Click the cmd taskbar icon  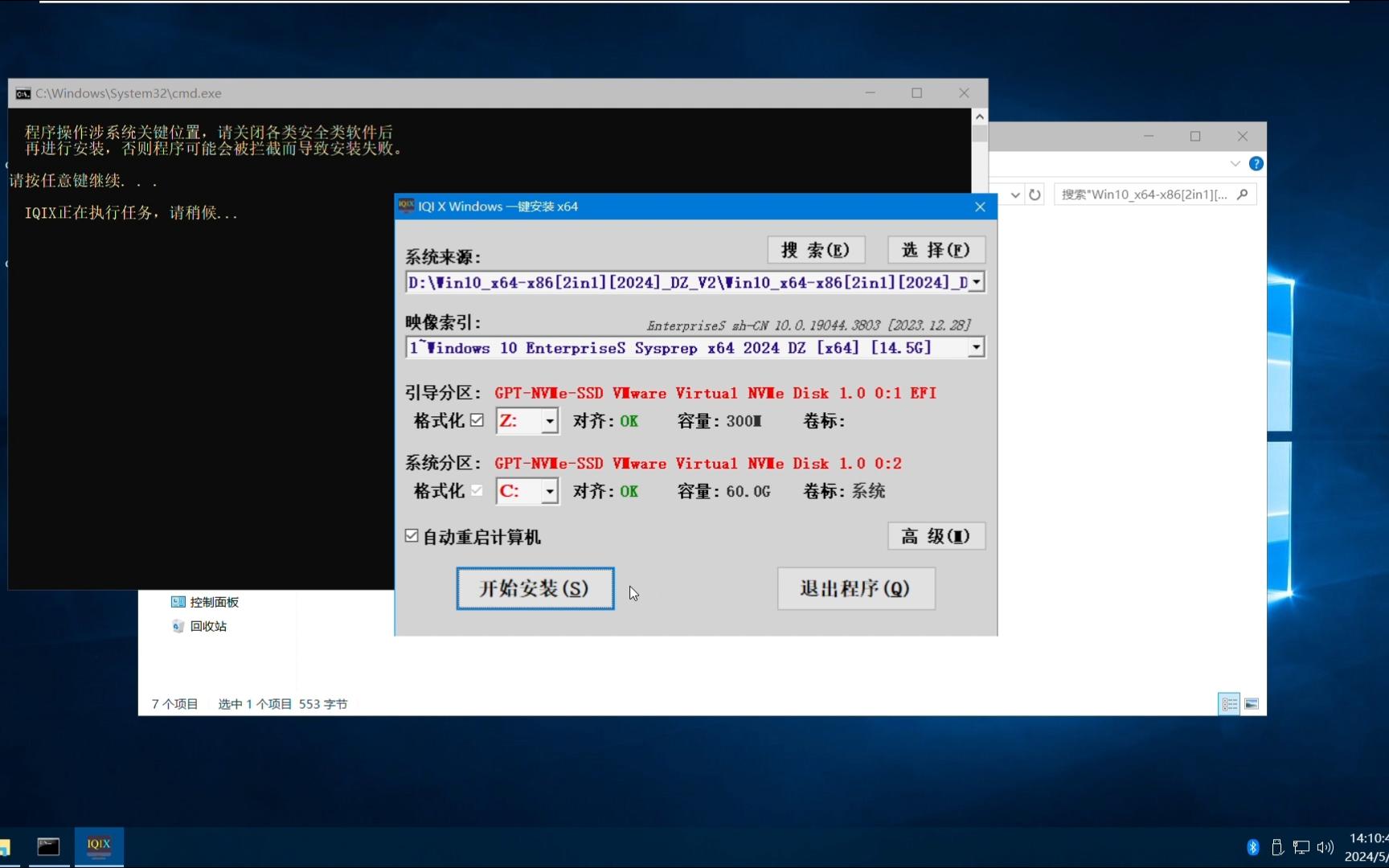pos(49,846)
